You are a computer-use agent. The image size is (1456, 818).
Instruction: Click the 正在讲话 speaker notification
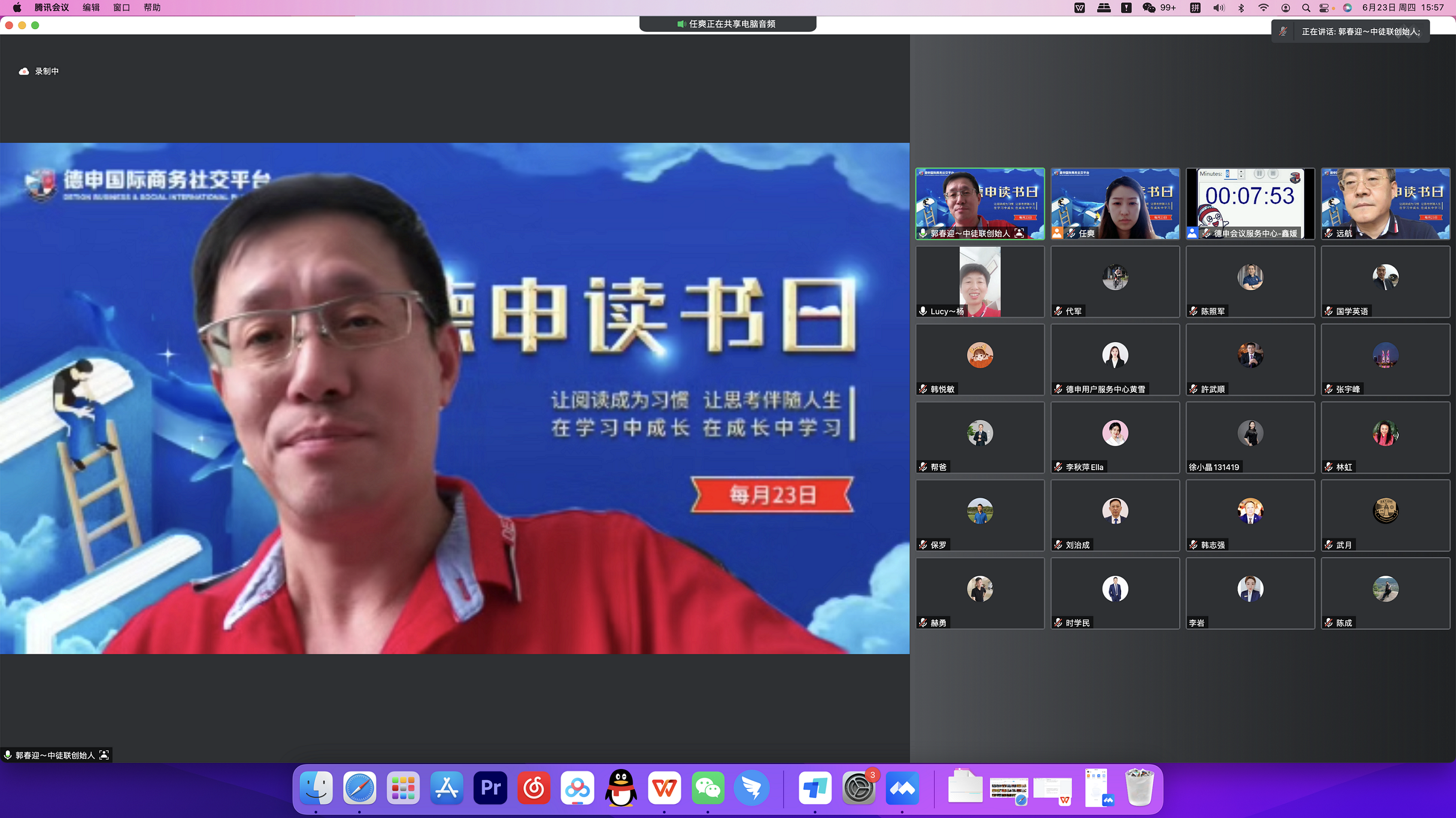click(1350, 32)
